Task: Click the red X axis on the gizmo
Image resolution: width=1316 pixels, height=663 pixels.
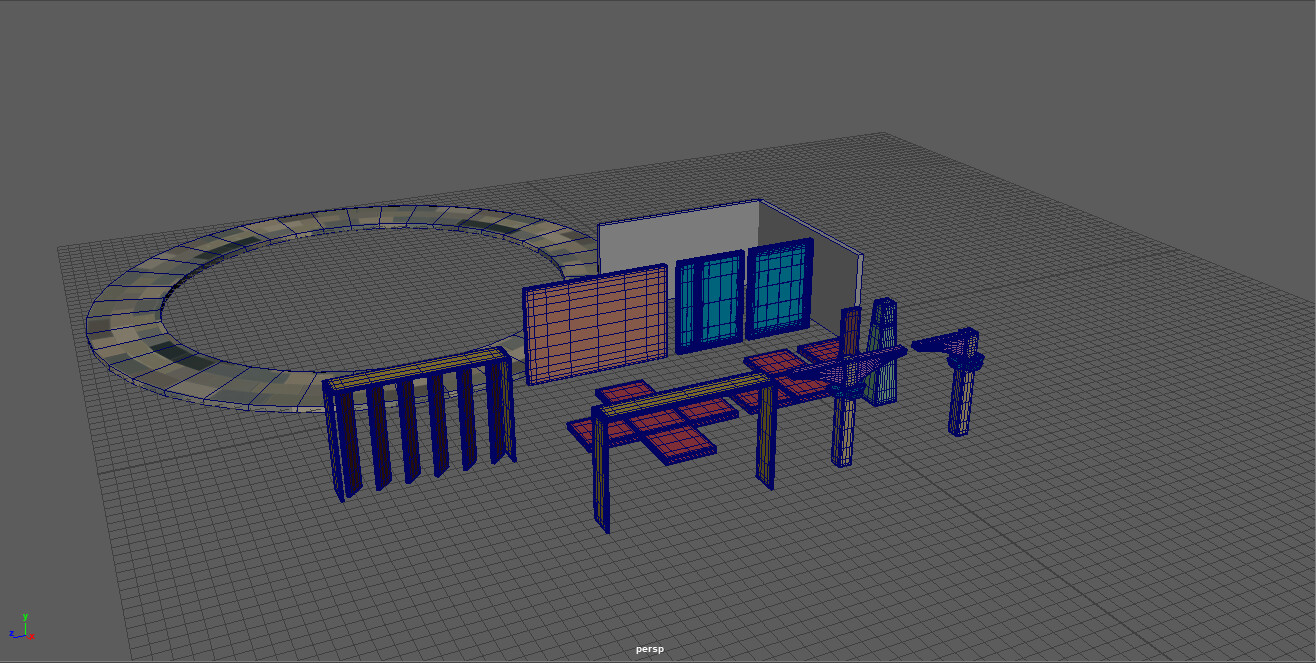Action: (33, 638)
